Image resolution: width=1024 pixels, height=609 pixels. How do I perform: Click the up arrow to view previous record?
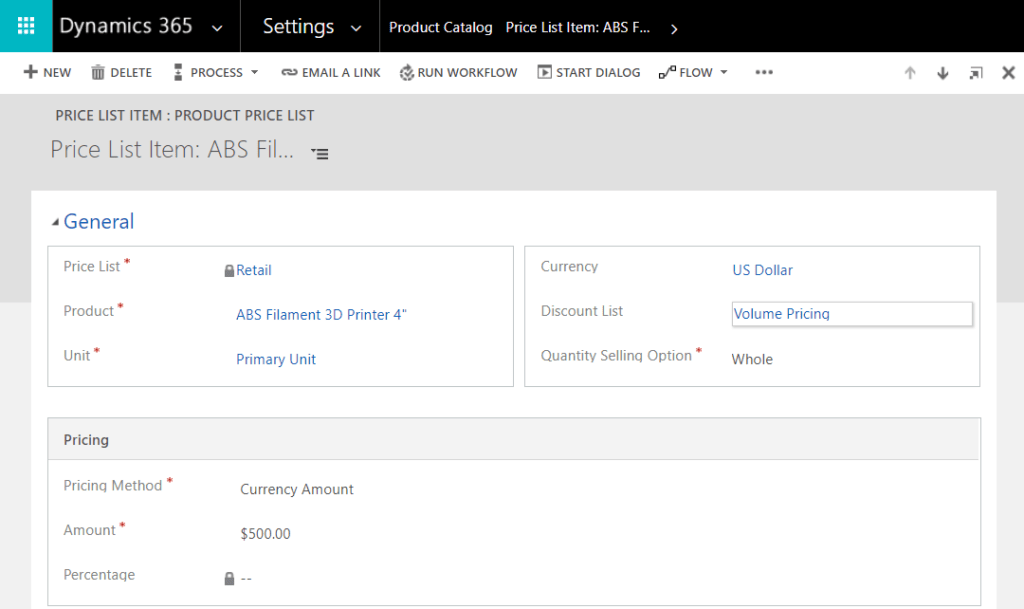tap(910, 72)
